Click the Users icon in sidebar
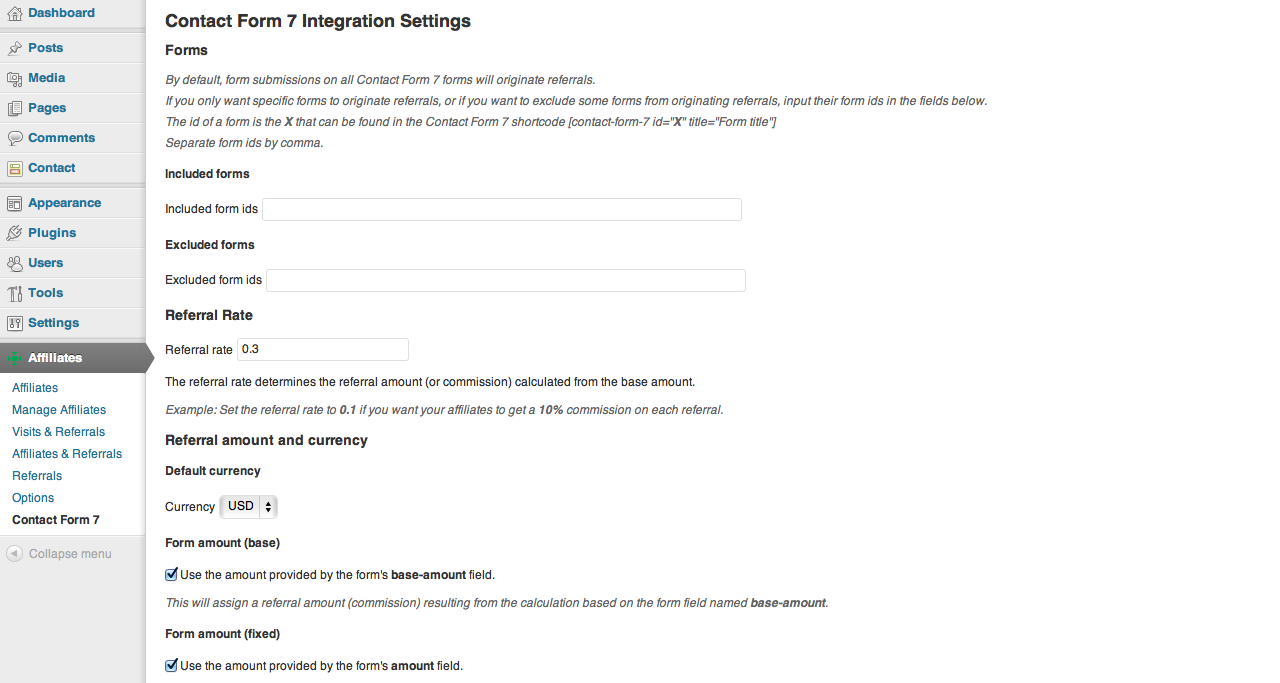1280x683 pixels. click(x=14, y=263)
